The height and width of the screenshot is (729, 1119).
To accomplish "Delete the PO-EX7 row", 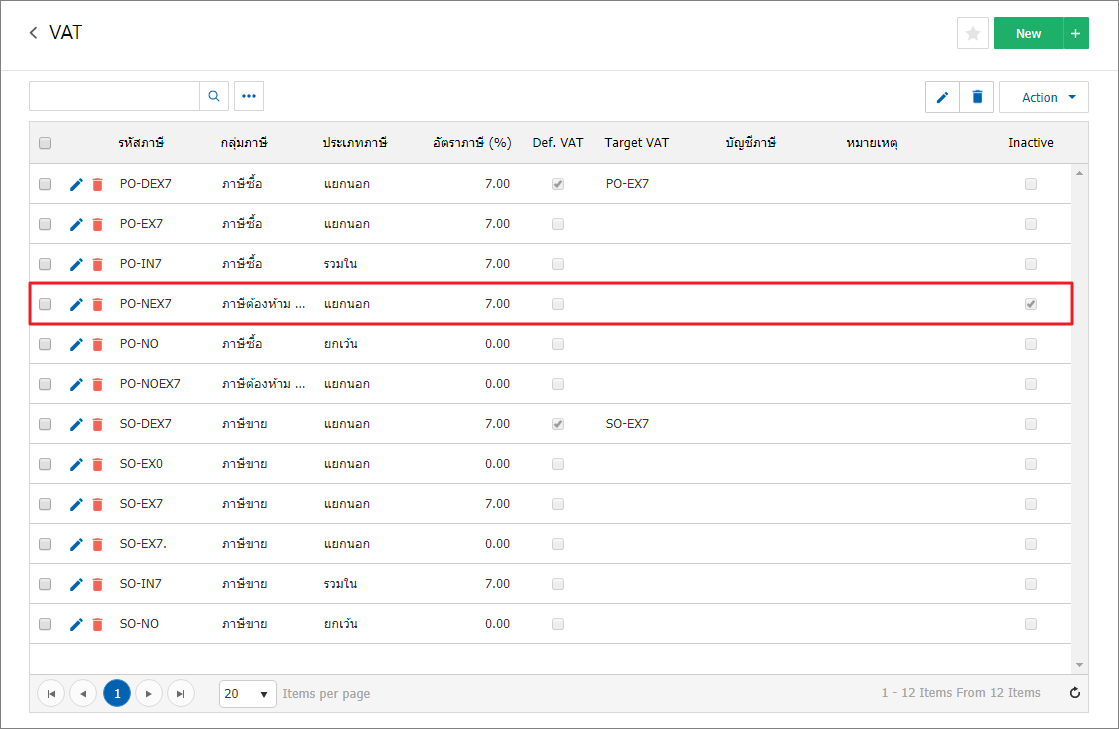I will point(98,225).
